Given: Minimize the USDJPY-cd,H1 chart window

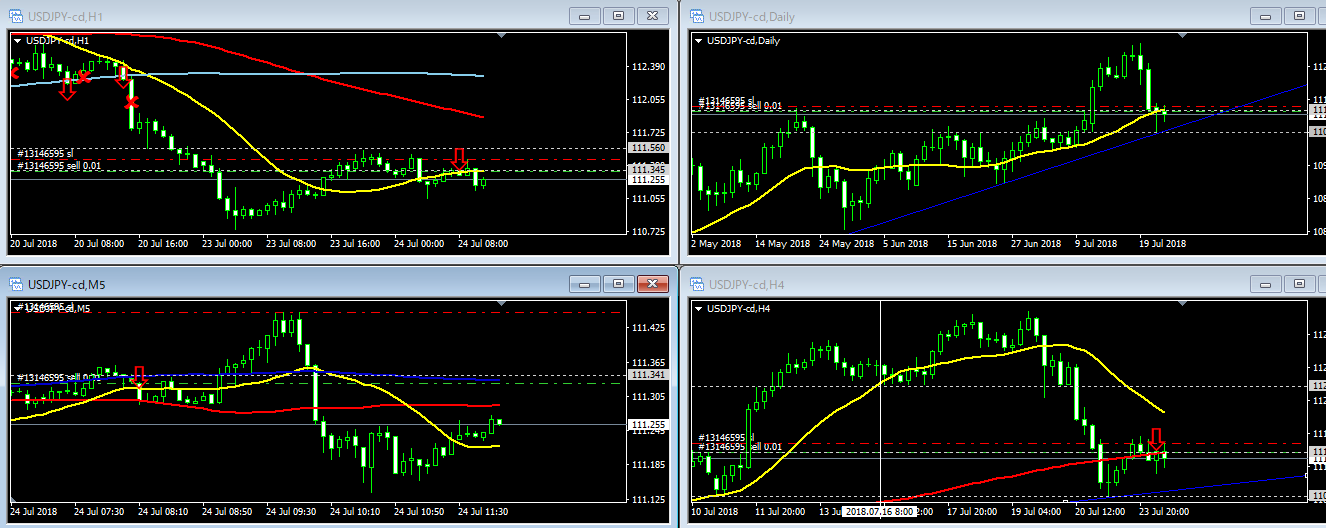Looking at the screenshot, I should tap(585, 16).
